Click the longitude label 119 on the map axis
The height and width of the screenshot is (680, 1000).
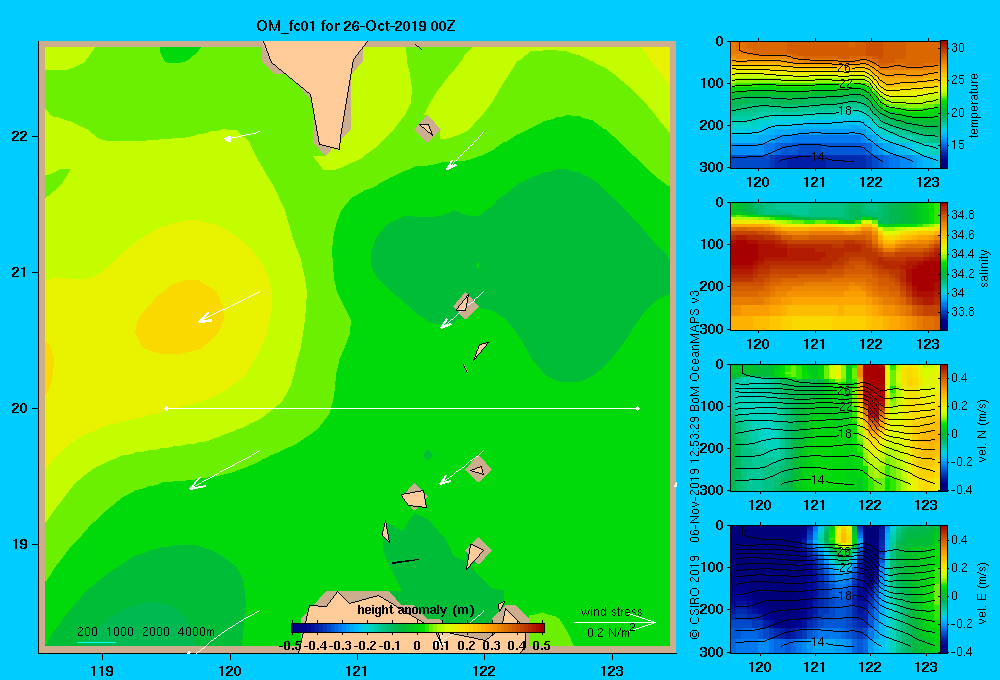point(102,670)
